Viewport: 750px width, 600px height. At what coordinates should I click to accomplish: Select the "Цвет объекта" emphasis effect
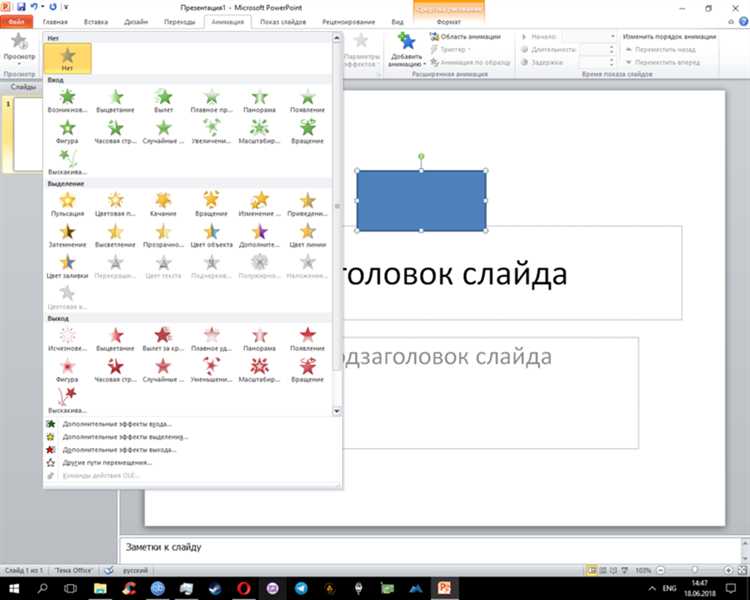coord(211,236)
